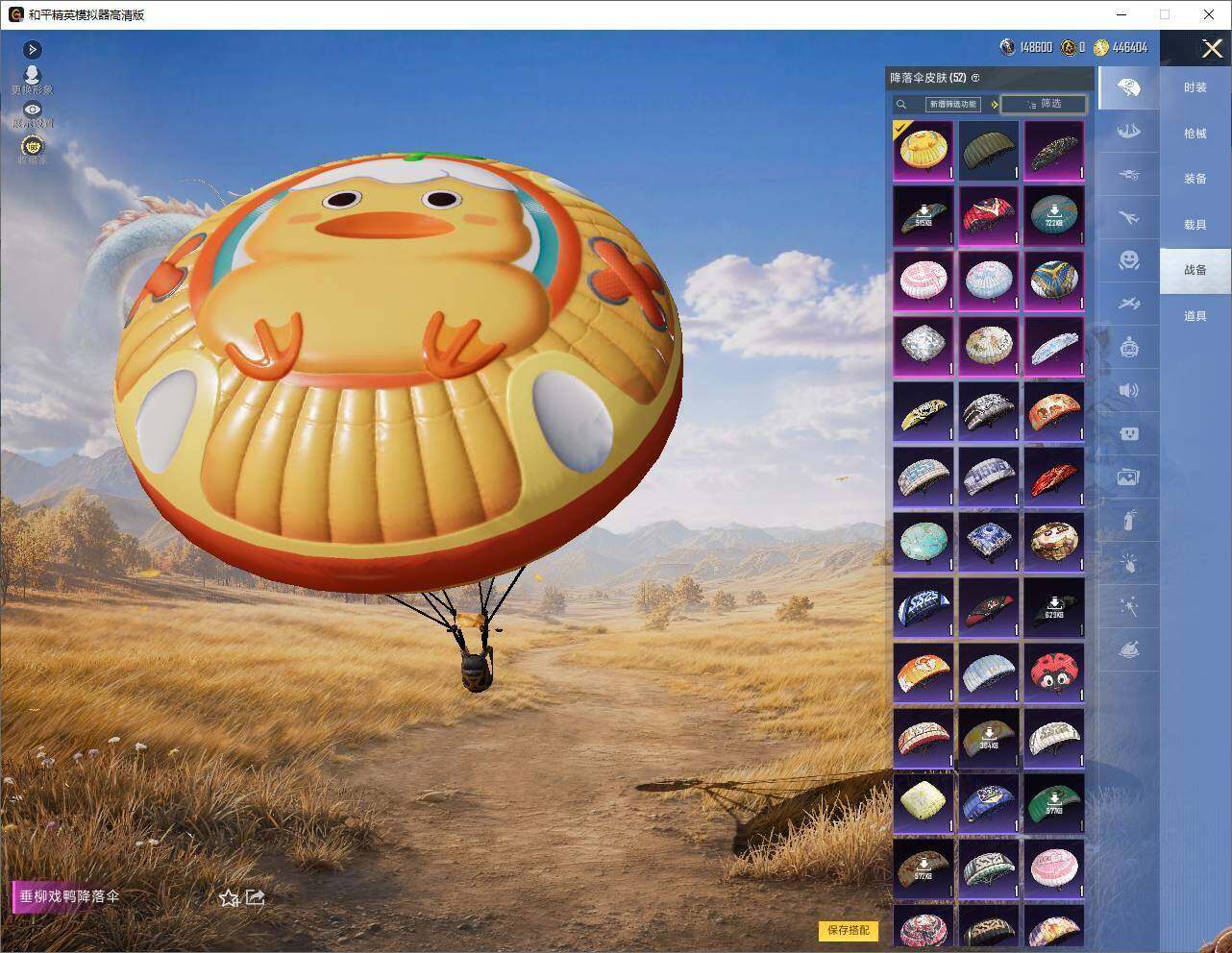This screenshot has width=1232, height=953.
Task: Open the speaker voice pack category icon
Action: 1129,390
